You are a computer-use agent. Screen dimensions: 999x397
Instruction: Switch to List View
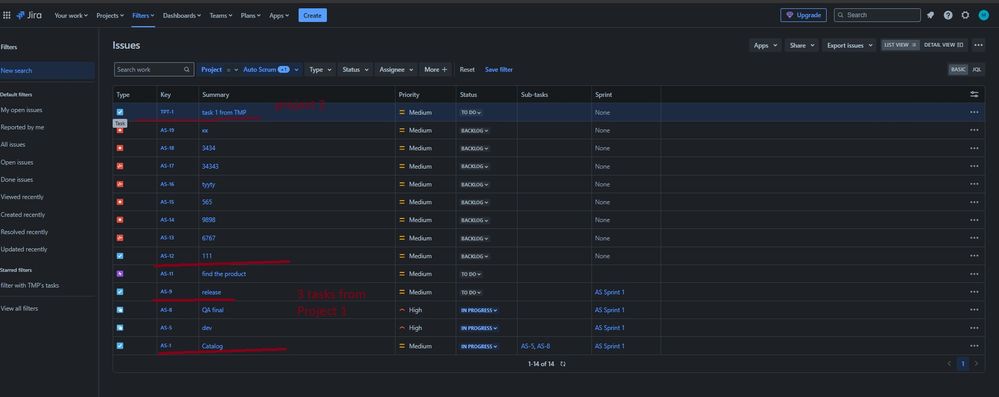(900, 45)
